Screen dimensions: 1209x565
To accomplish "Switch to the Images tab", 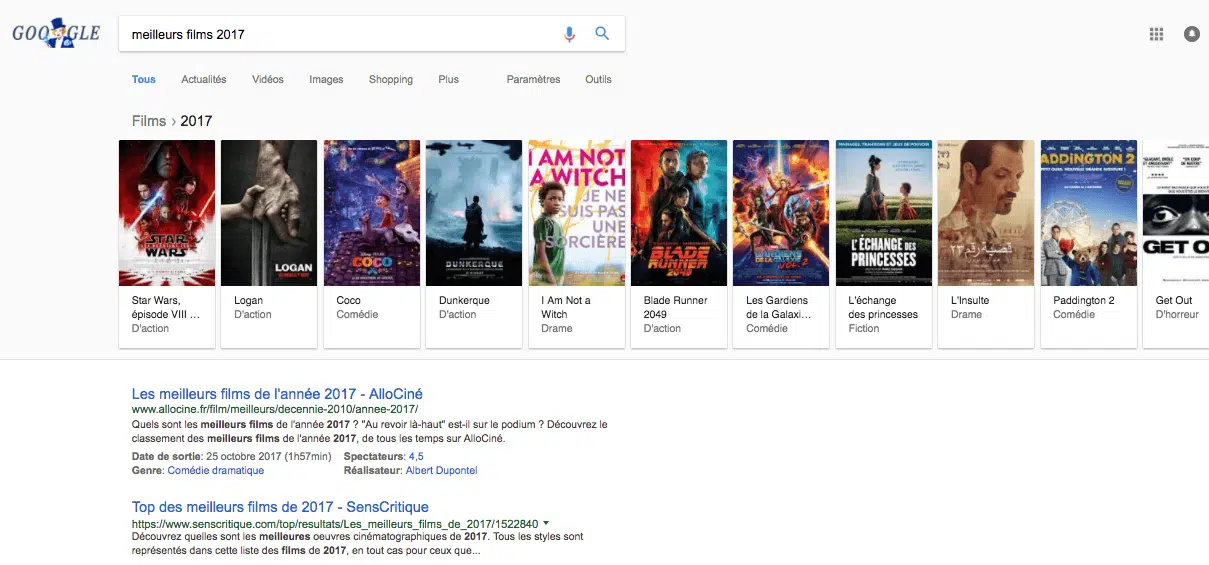I will (326, 80).
